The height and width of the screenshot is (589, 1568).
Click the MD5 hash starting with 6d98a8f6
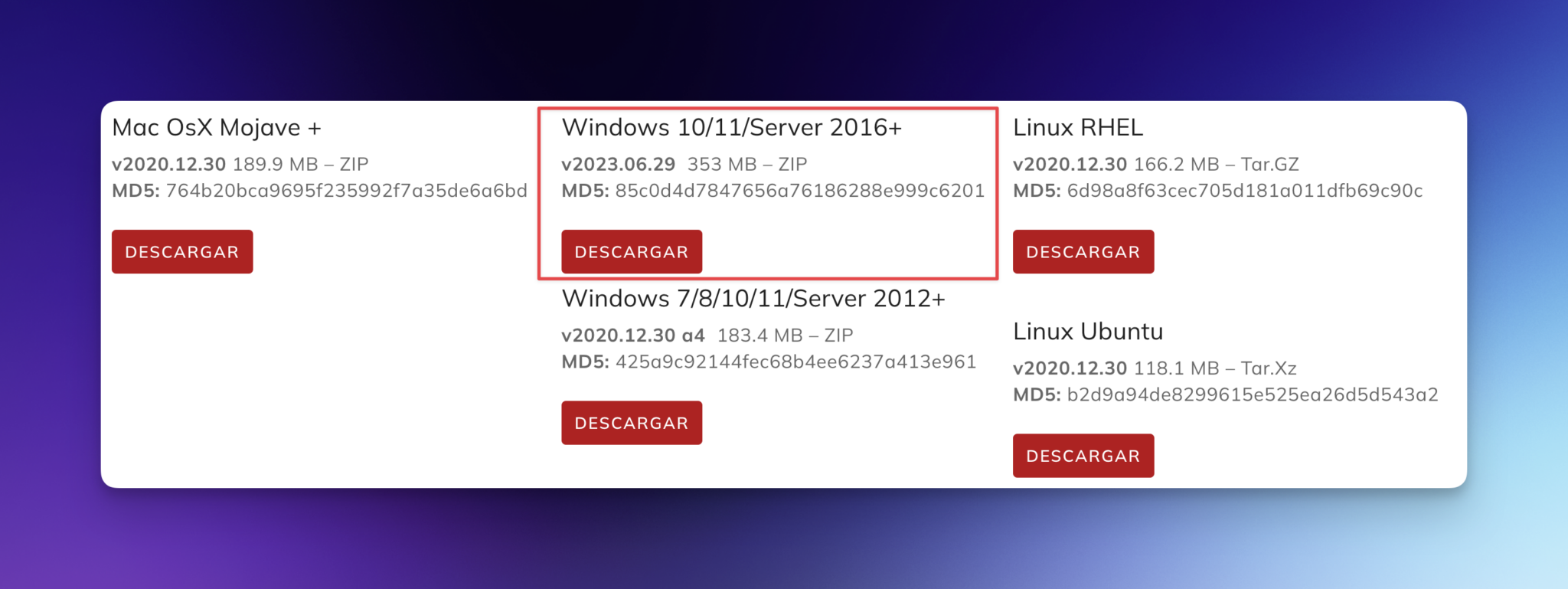1245,191
